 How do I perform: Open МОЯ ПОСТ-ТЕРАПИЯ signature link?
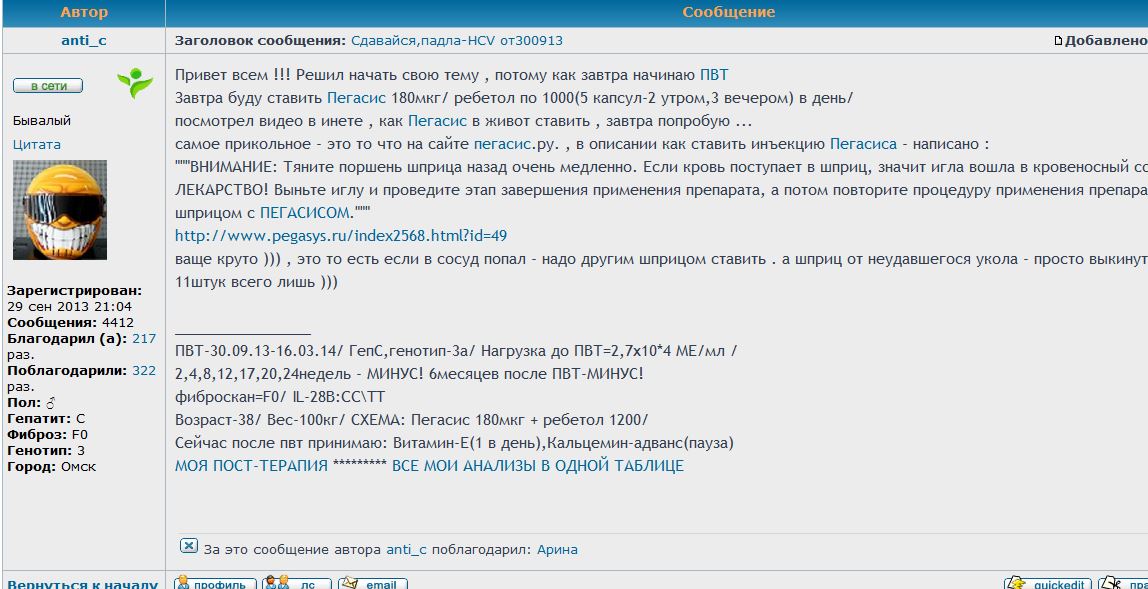click(x=251, y=466)
